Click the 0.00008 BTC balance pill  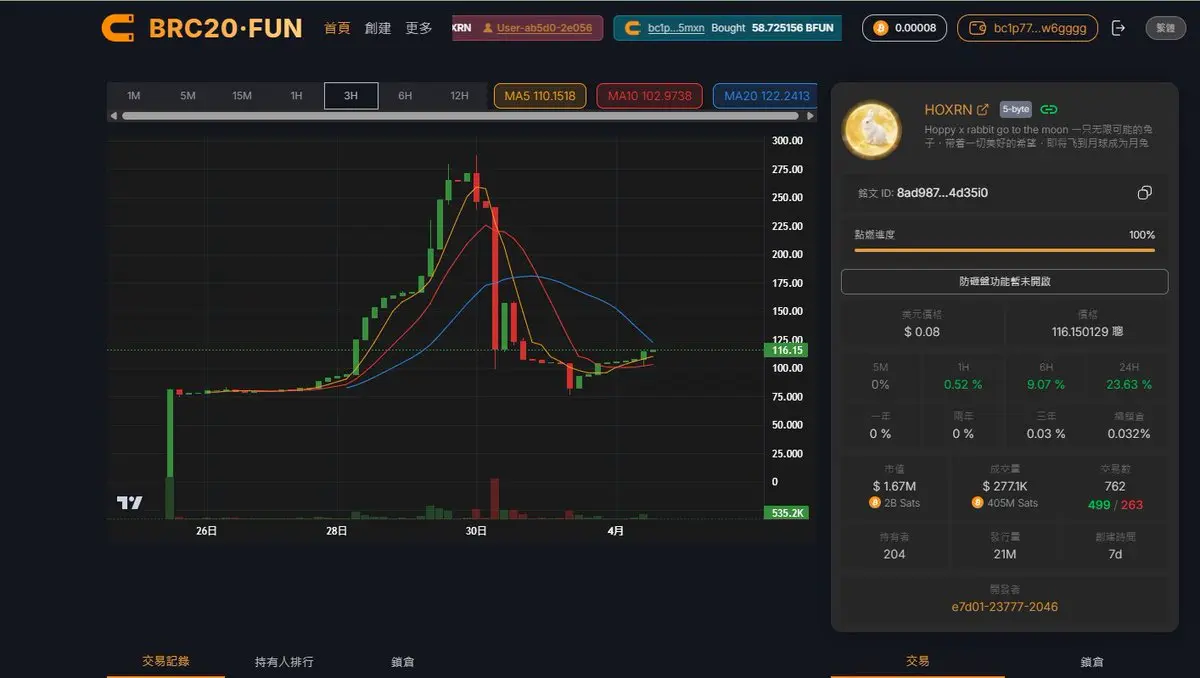tap(905, 28)
